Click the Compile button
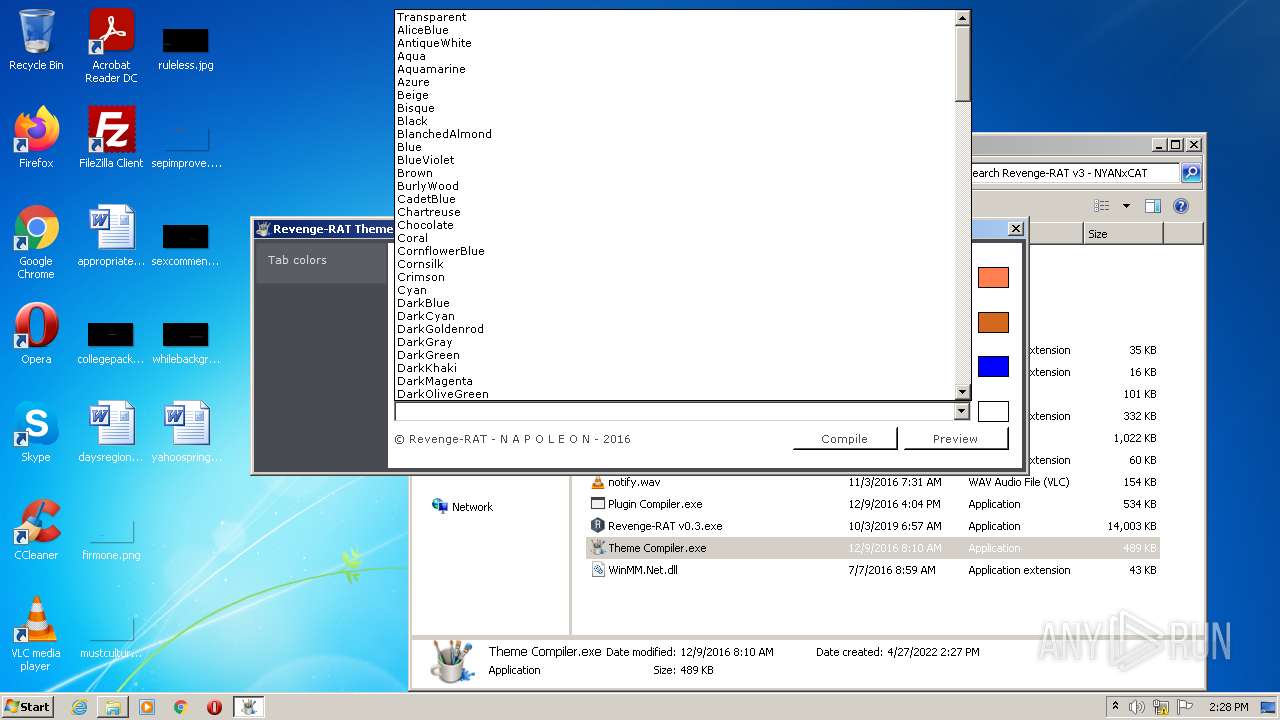The height and width of the screenshot is (720, 1280). (x=845, y=439)
